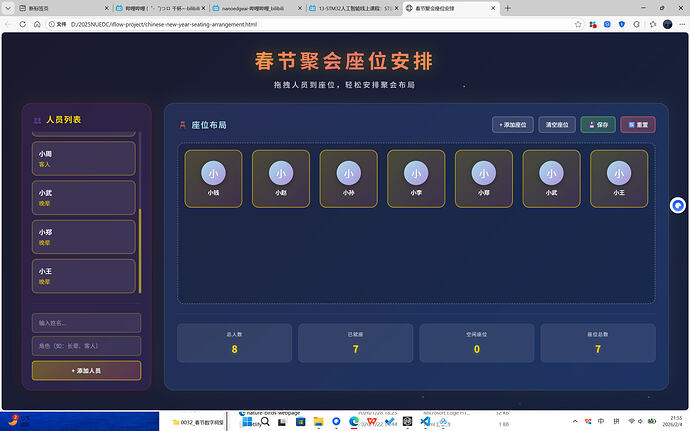Click the seat occupied by 小赵
Viewport: 690px width, 431px height.
point(281,179)
